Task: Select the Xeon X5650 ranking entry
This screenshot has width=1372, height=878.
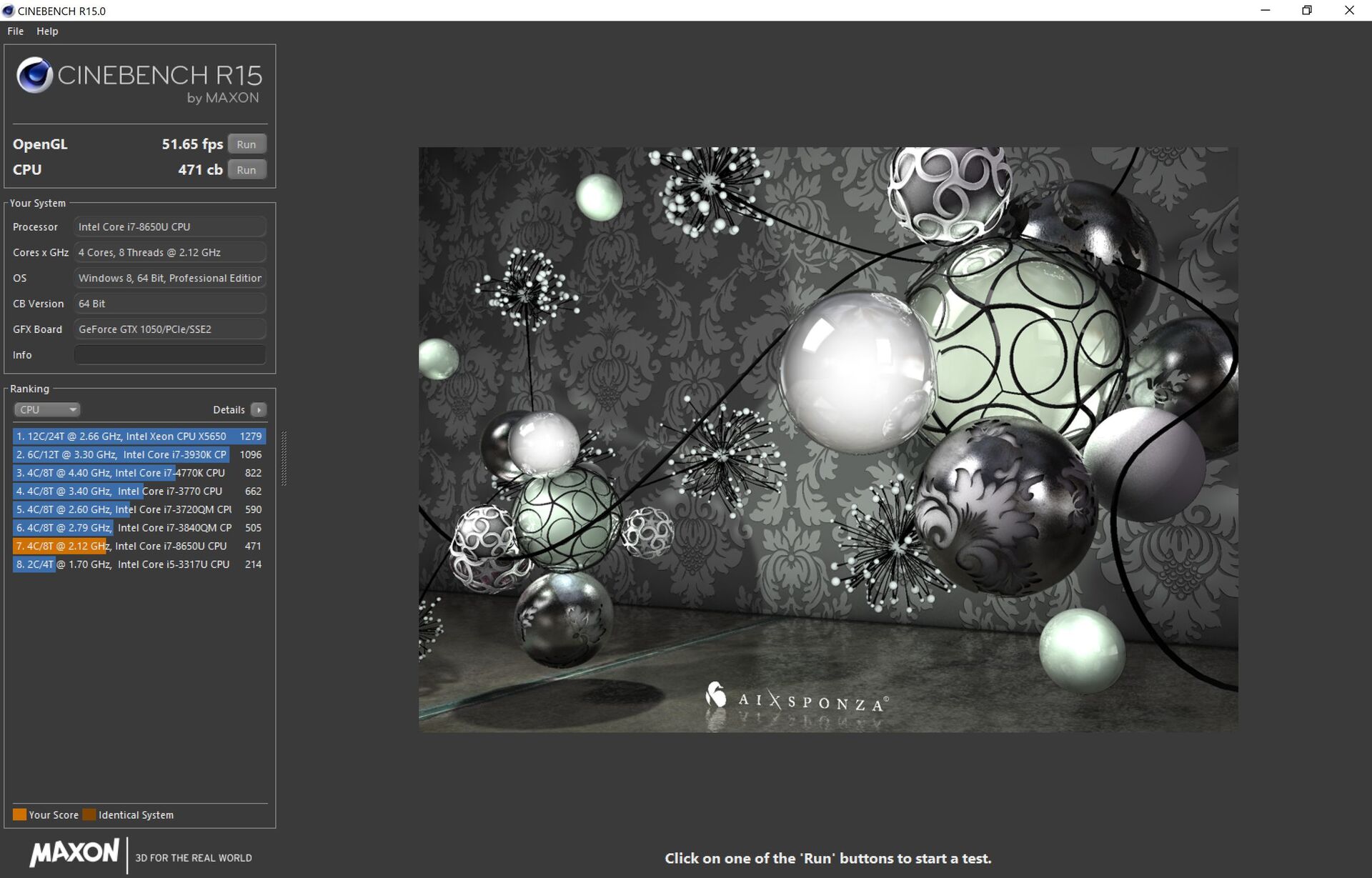Action: [x=139, y=436]
